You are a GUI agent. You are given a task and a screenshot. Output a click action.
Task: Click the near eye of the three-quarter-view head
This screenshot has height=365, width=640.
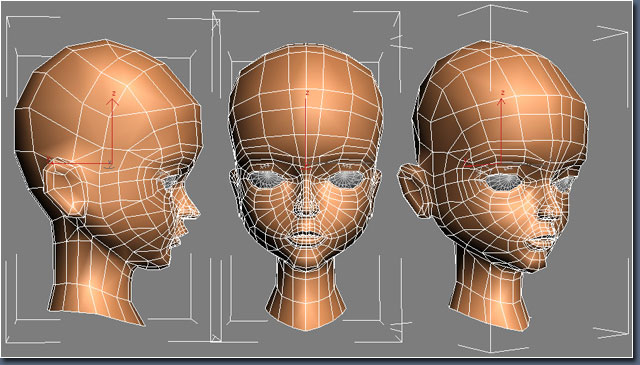[x=503, y=181]
